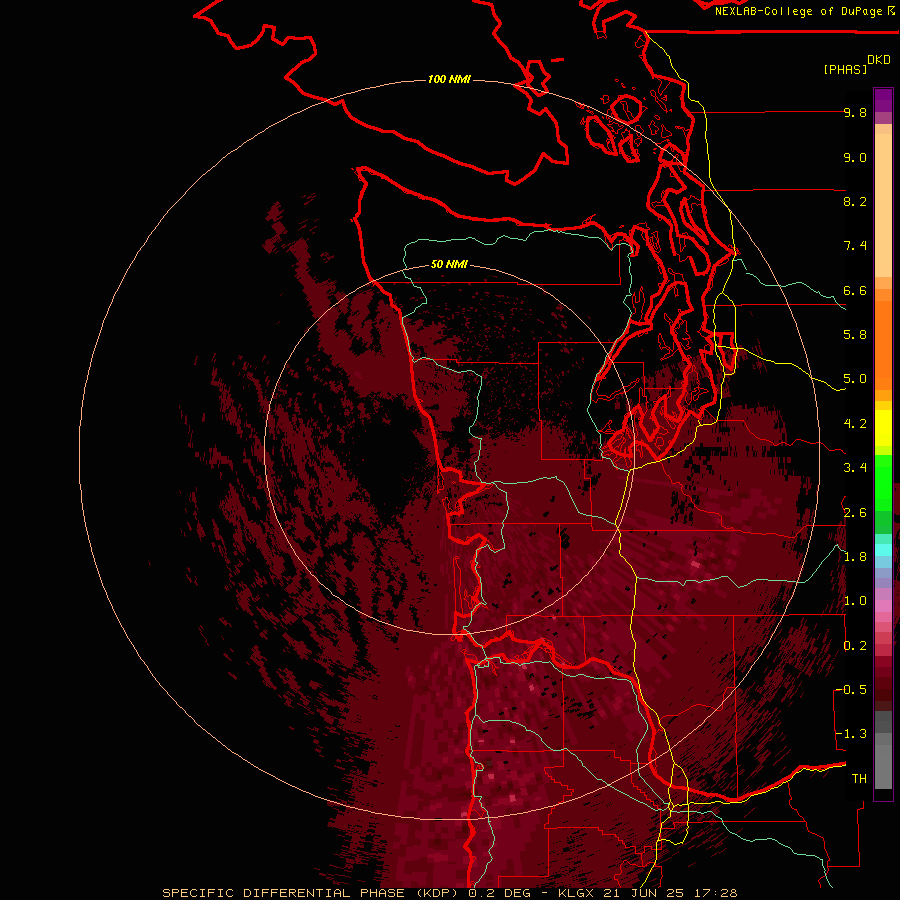Select the 9.8 legend value
This screenshot has height=900, width=900.
click(855, 112)
